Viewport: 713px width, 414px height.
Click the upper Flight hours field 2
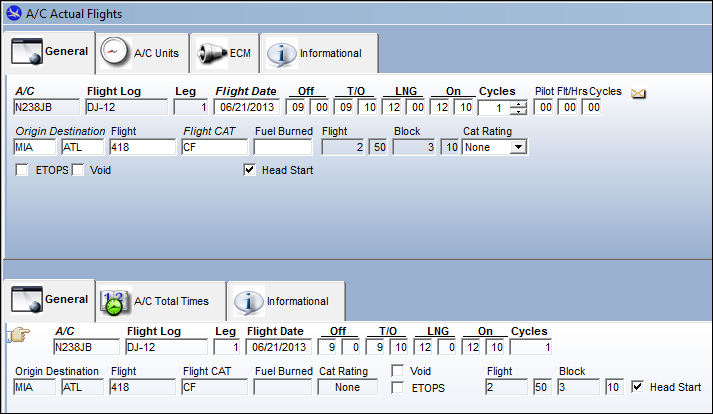343,147
